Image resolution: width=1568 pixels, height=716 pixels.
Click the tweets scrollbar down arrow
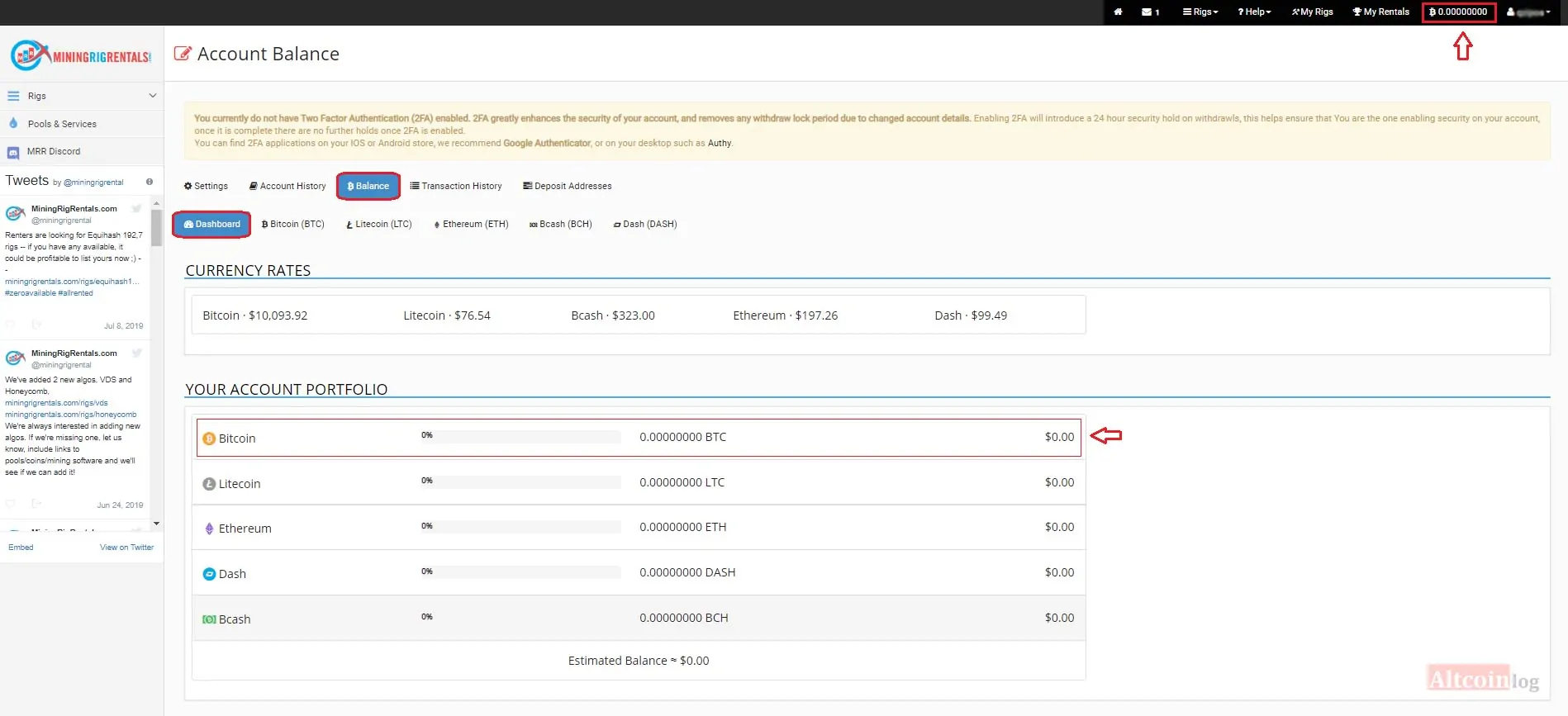pos(156,524)
